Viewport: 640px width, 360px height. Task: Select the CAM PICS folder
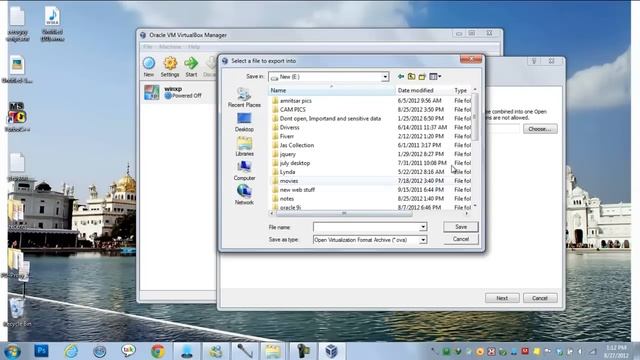292,110
